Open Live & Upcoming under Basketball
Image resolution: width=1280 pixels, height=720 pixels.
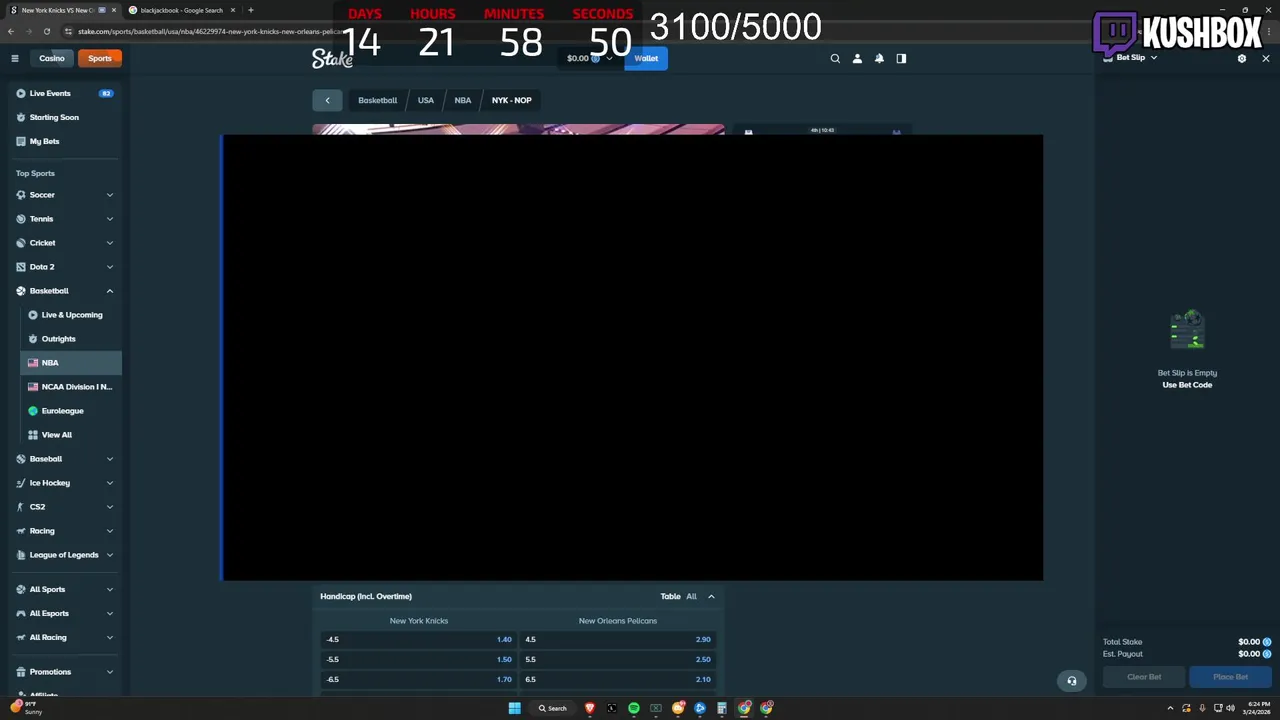pyautogui.click(x=71, y=315)
